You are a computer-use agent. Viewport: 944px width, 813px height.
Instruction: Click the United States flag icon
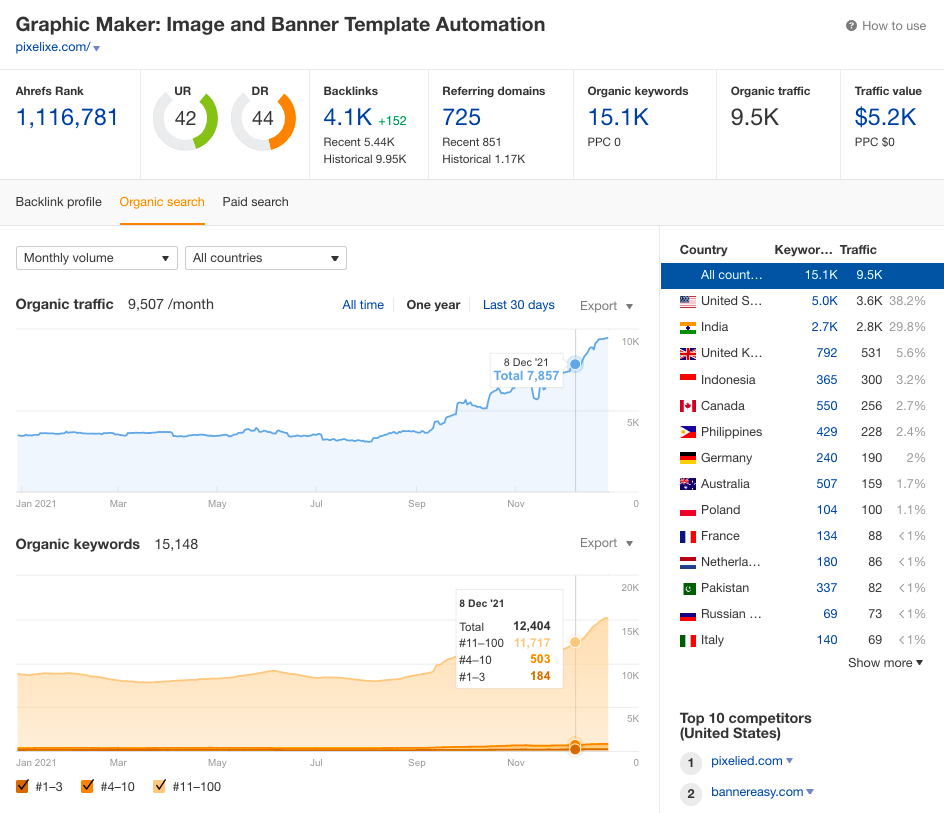point(688,301)
